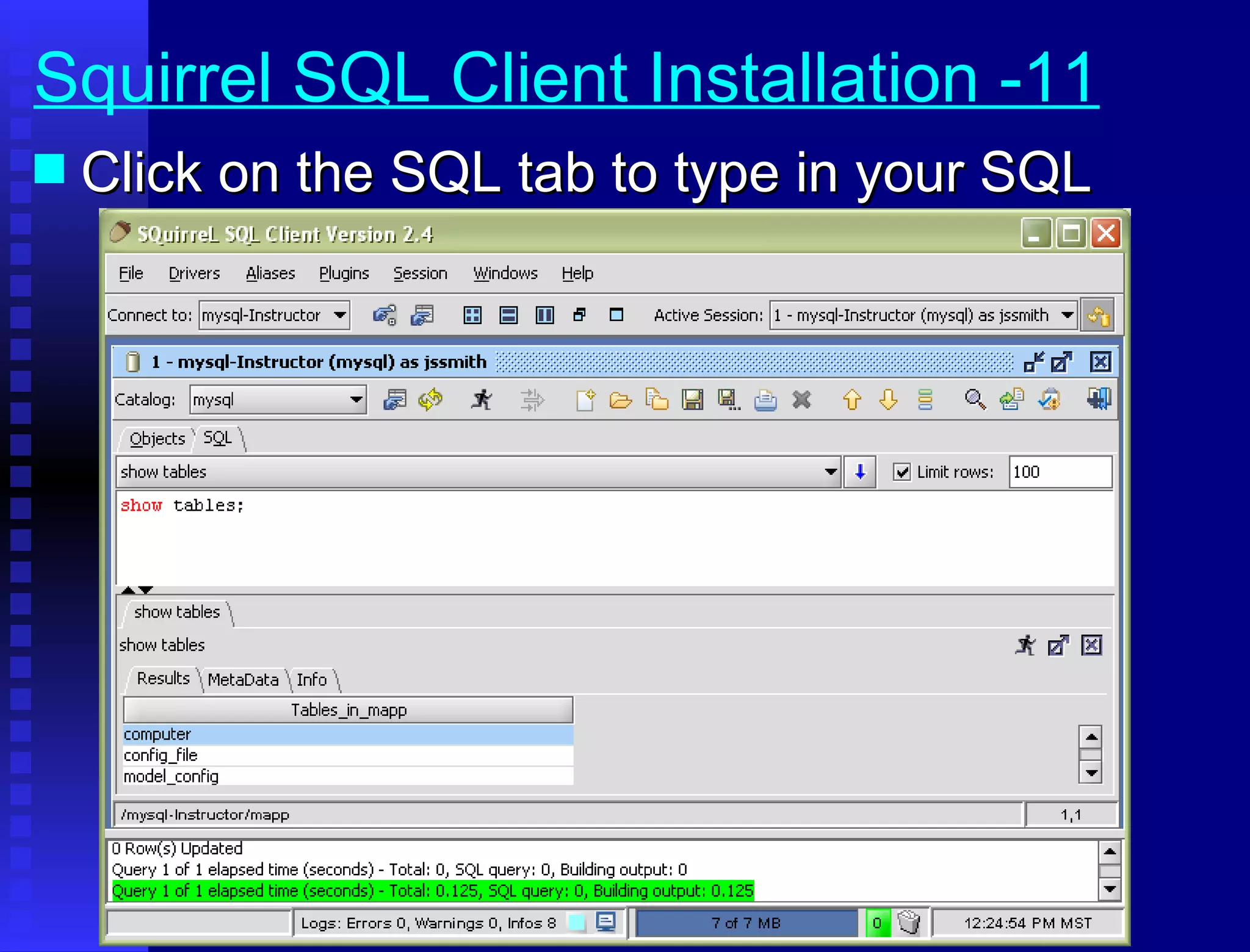
Task: Print the SQL with printer icon
Action: click(765, 400)
